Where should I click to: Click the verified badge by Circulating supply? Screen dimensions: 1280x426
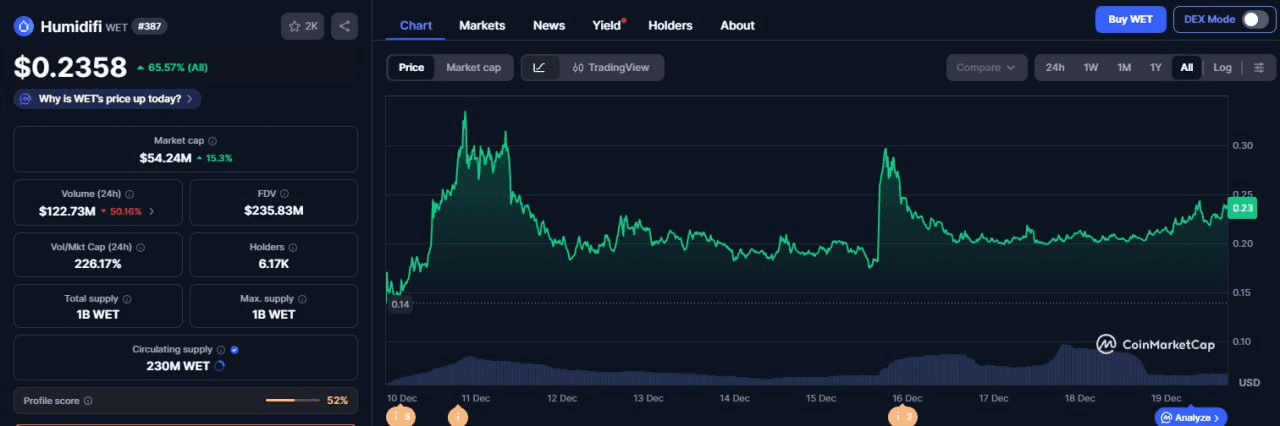(234, 350)
